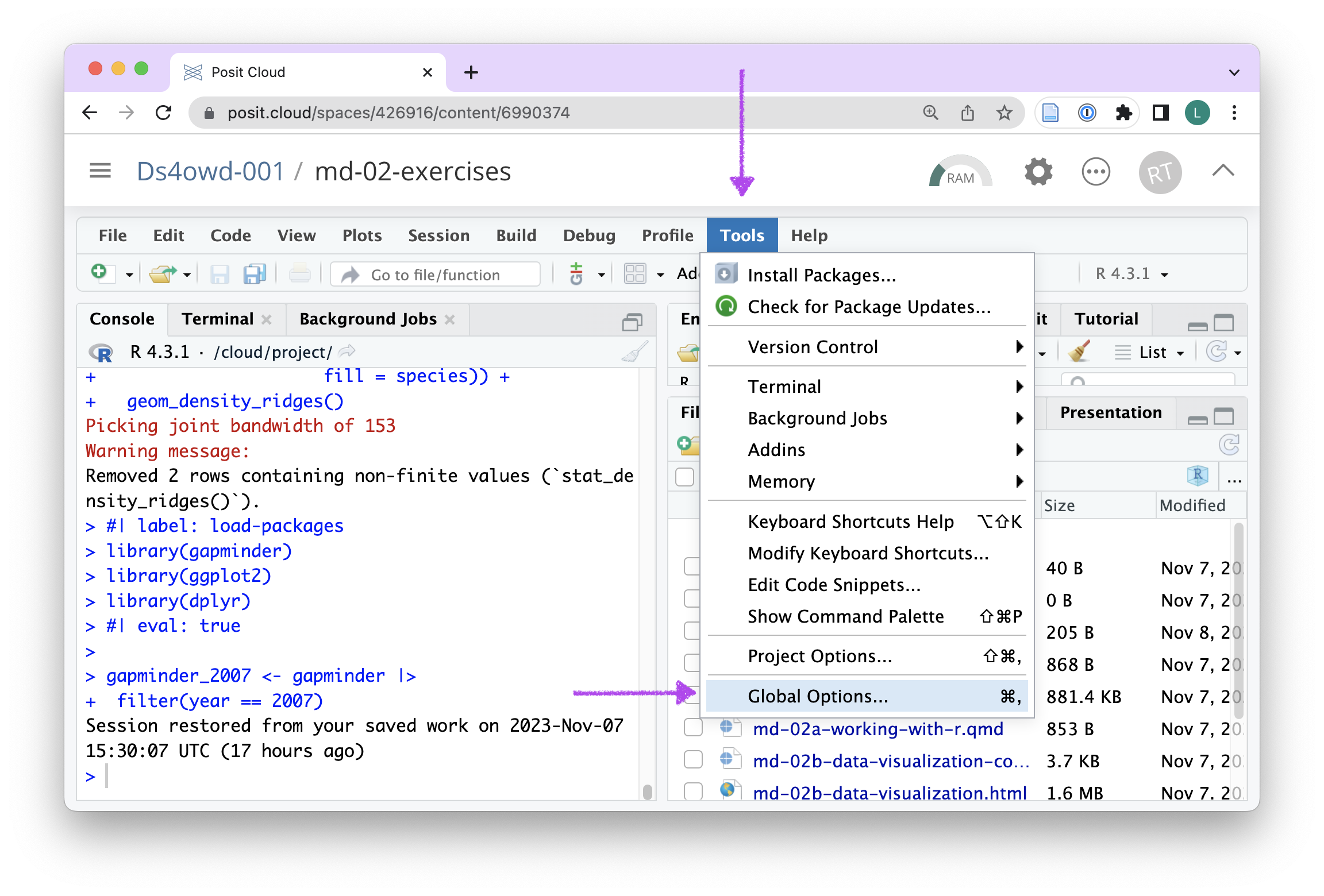Click the Environment clear-objects broom icon

(1079, 352)
